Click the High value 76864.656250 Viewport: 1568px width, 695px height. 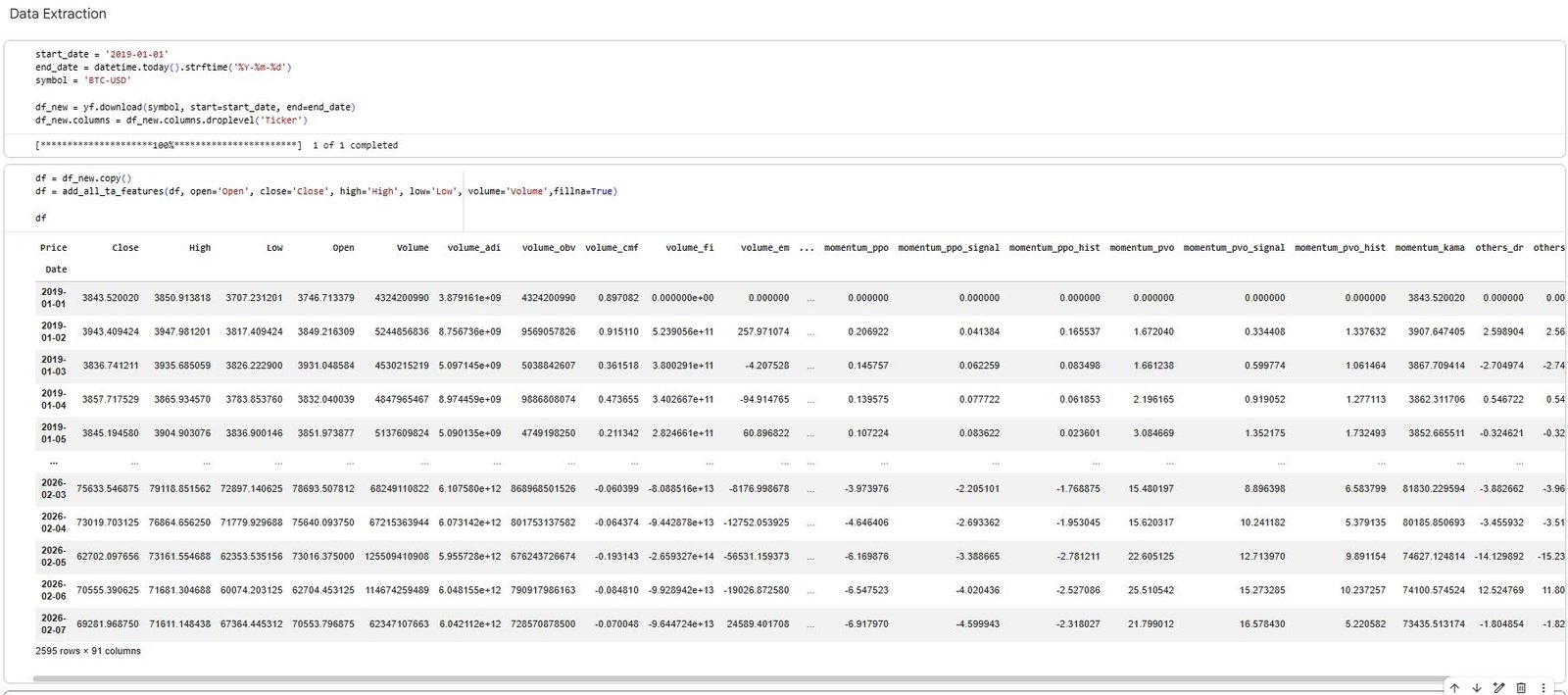click(179, 522)
